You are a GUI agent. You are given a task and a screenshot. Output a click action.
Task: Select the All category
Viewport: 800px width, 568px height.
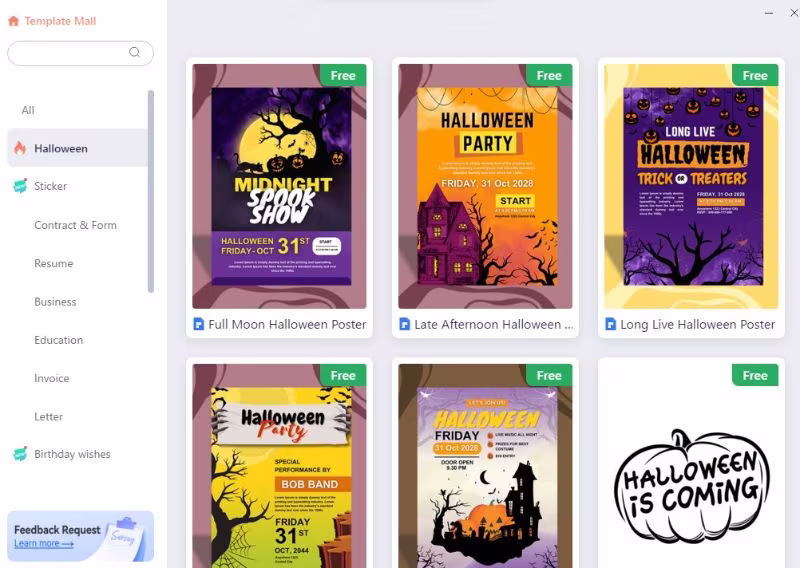coord(28,110)
